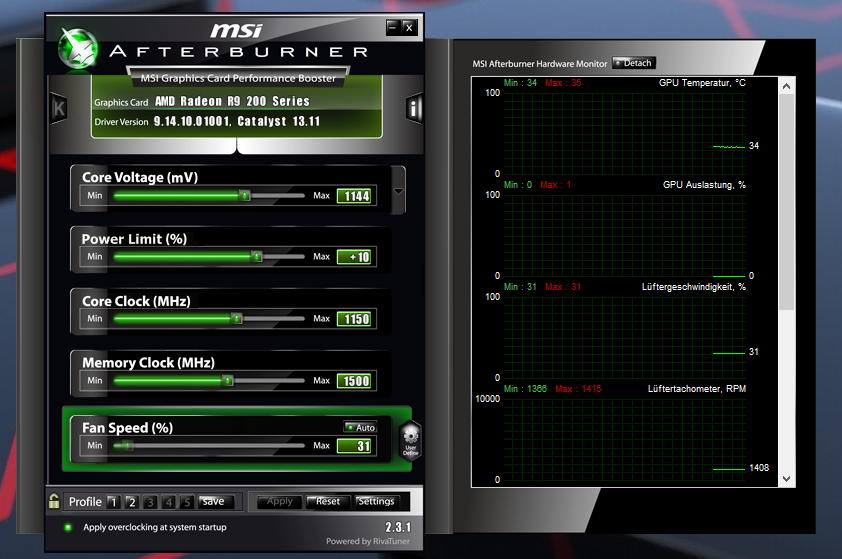The image size is (842, 559).
Task: Select Profile slot 3
Action: coord(150,502)
